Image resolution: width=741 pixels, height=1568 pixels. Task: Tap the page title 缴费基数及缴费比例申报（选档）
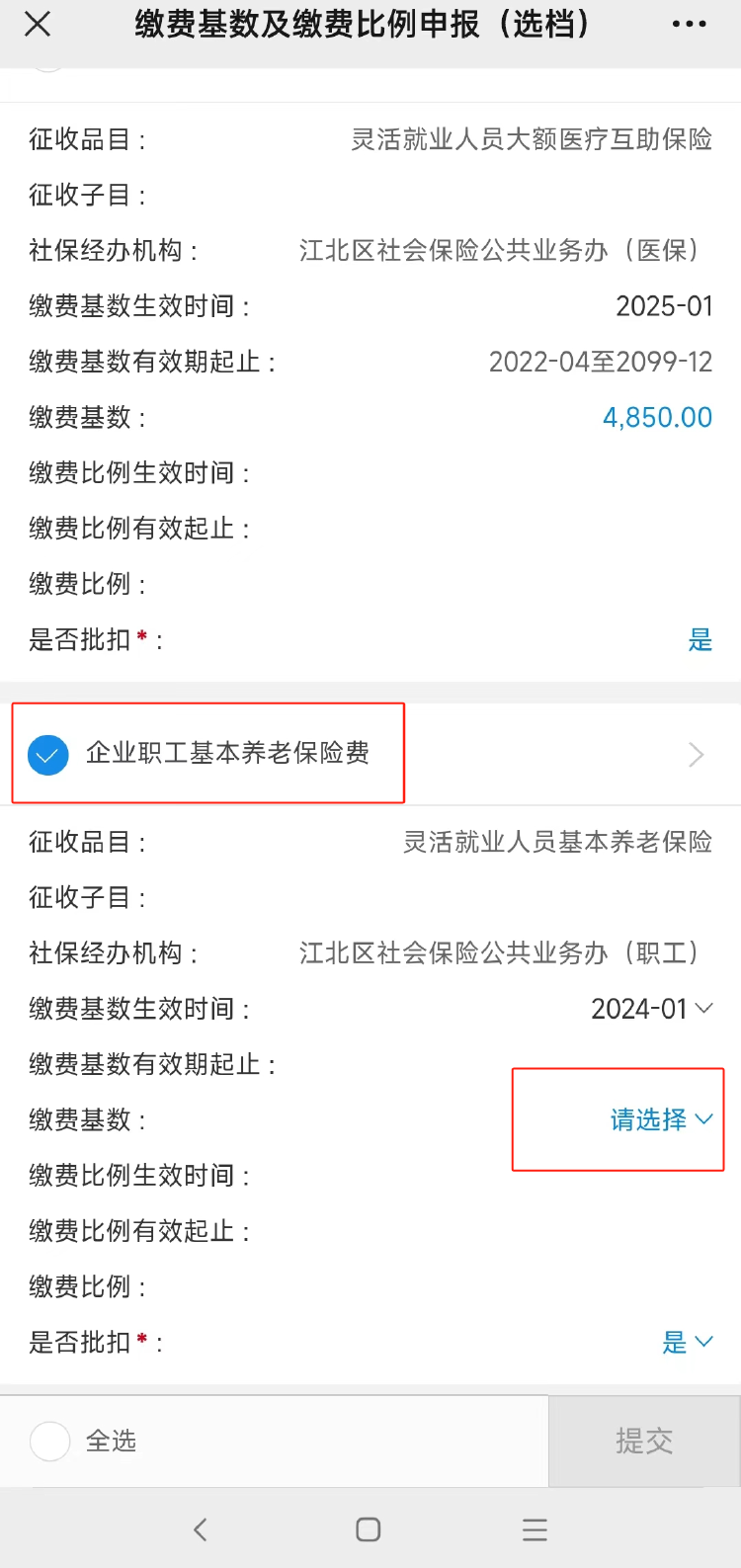coord(362,25)
